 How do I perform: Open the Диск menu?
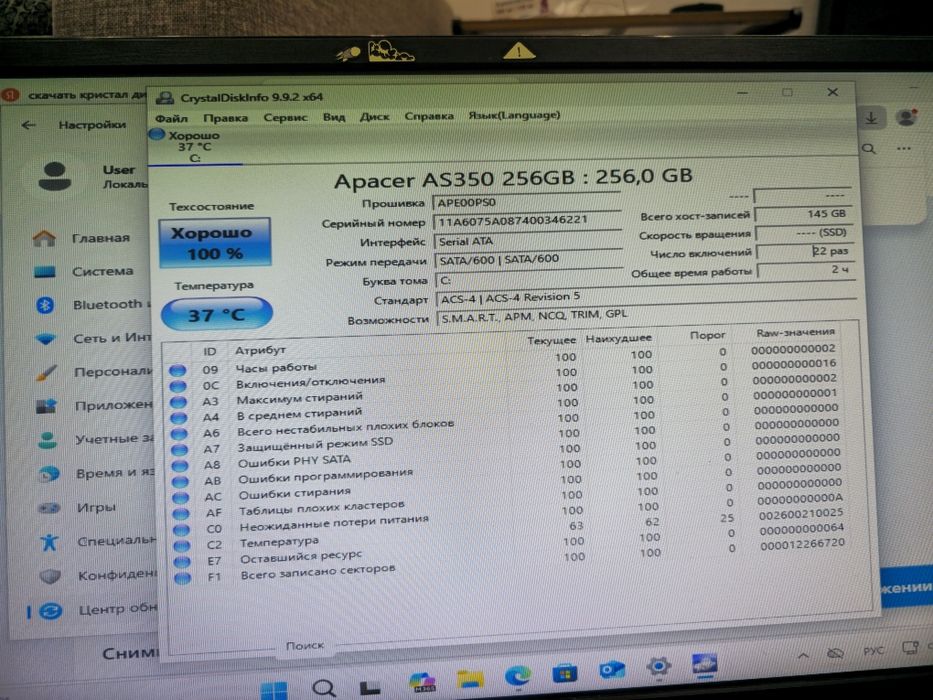pyautogui.click(x=374, y=116)
